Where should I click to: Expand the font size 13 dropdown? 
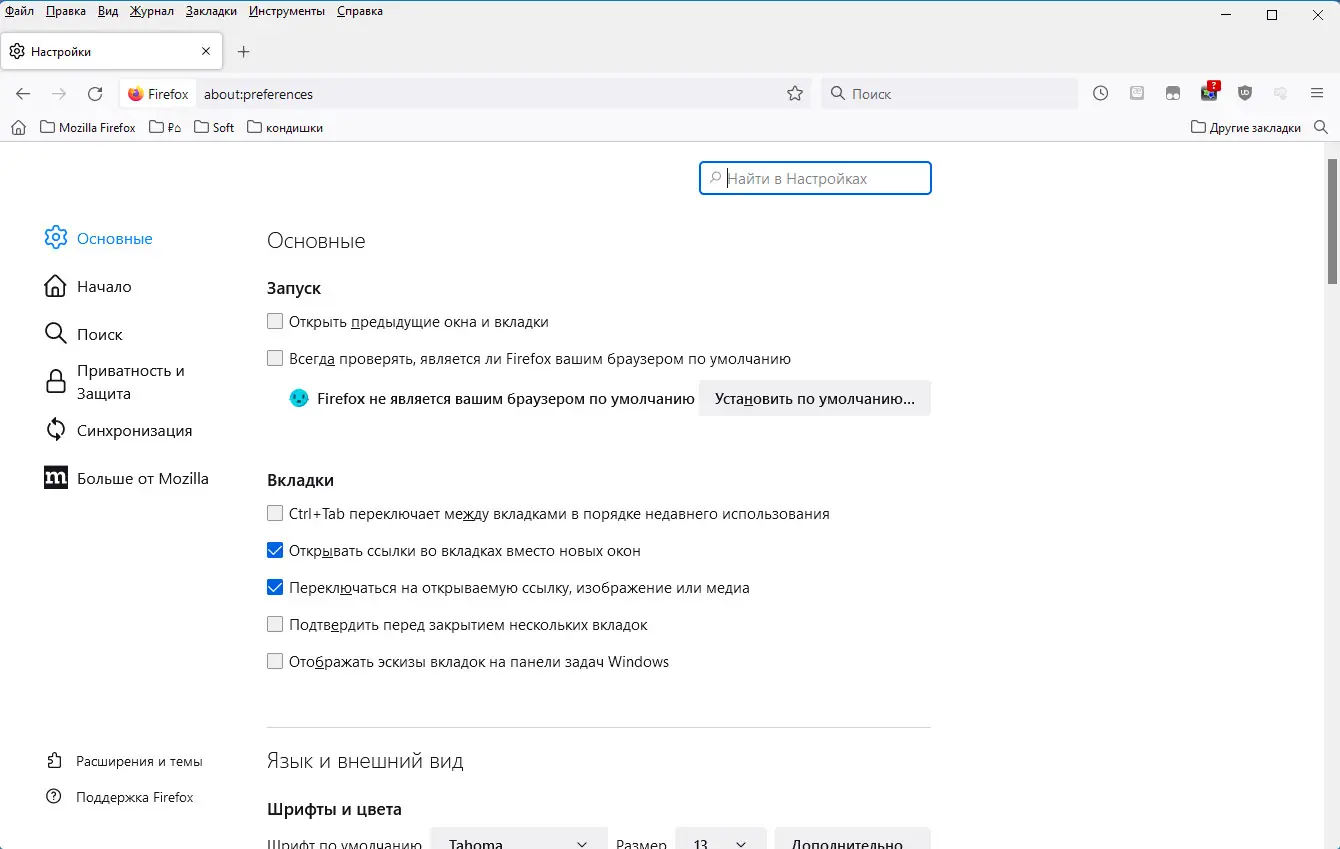(720, 840)
